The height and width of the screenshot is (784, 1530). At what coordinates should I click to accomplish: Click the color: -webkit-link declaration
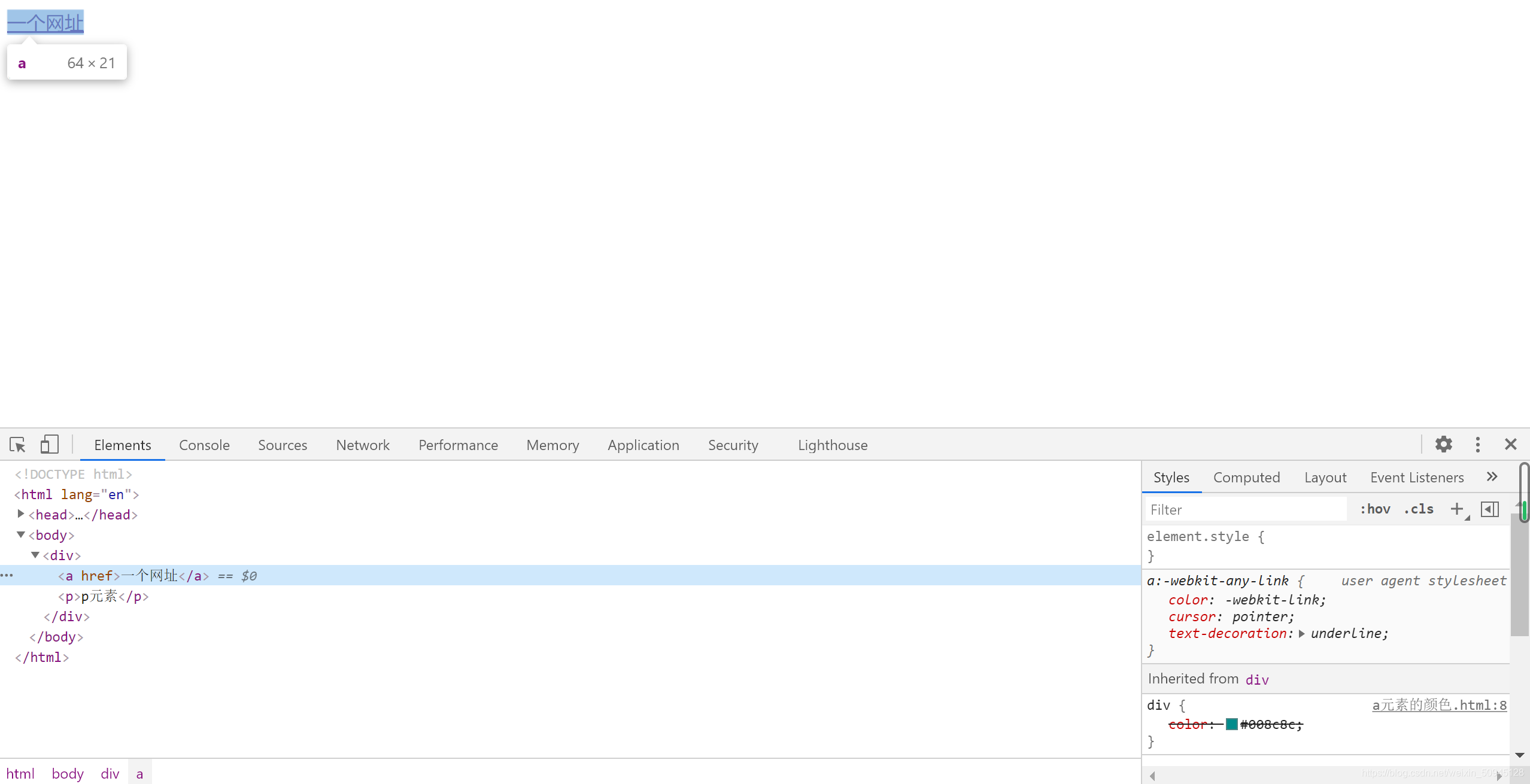coord(1247,600)
